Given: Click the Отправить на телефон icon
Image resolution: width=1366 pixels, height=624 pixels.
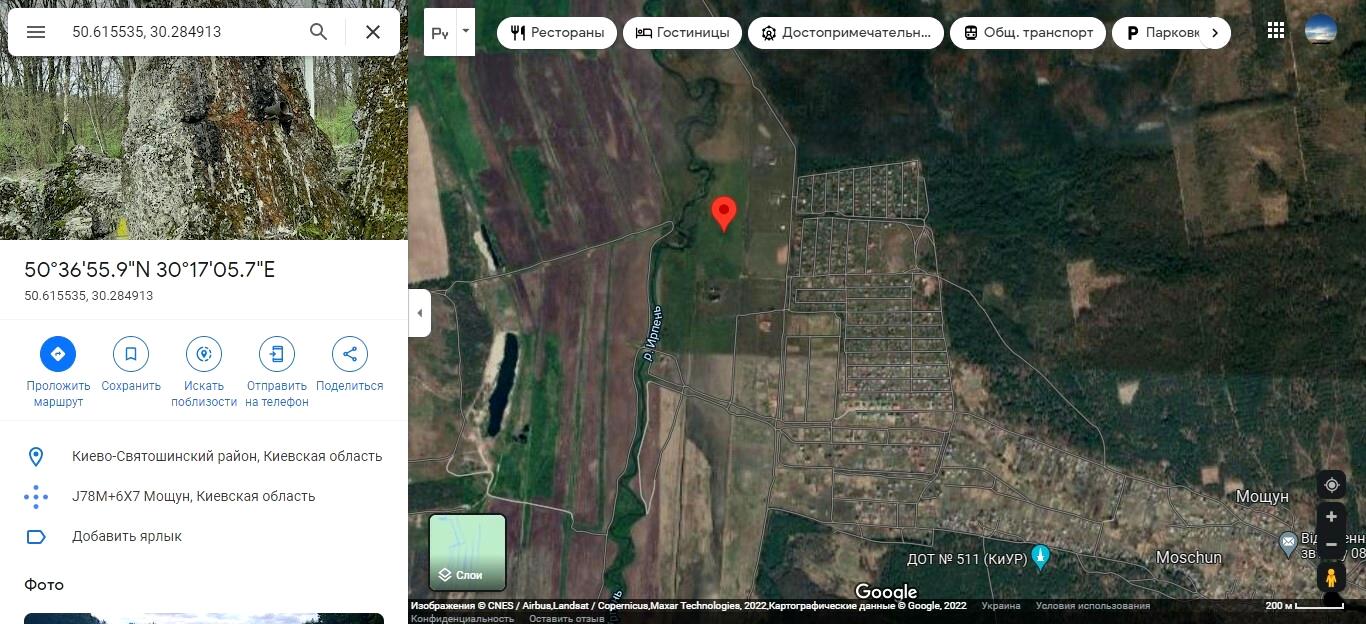Looking at the screenshot, I should (x=277, y=354).
